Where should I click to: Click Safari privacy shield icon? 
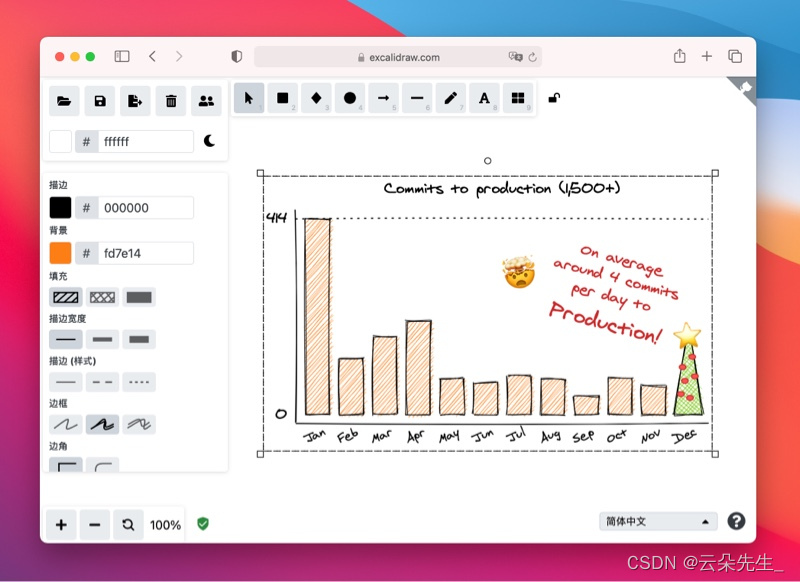pyautogui.click(x=237, y=56)
